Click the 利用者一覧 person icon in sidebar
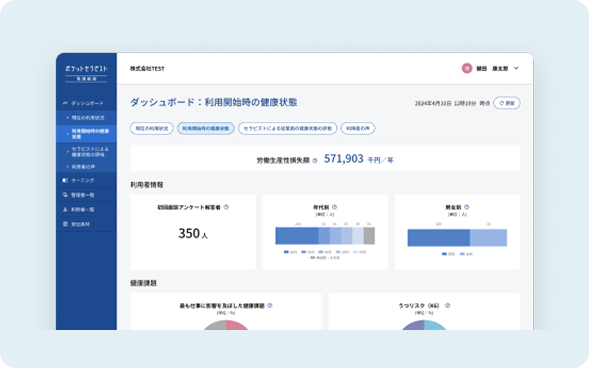589x368 pixels. tap(65, 210)
